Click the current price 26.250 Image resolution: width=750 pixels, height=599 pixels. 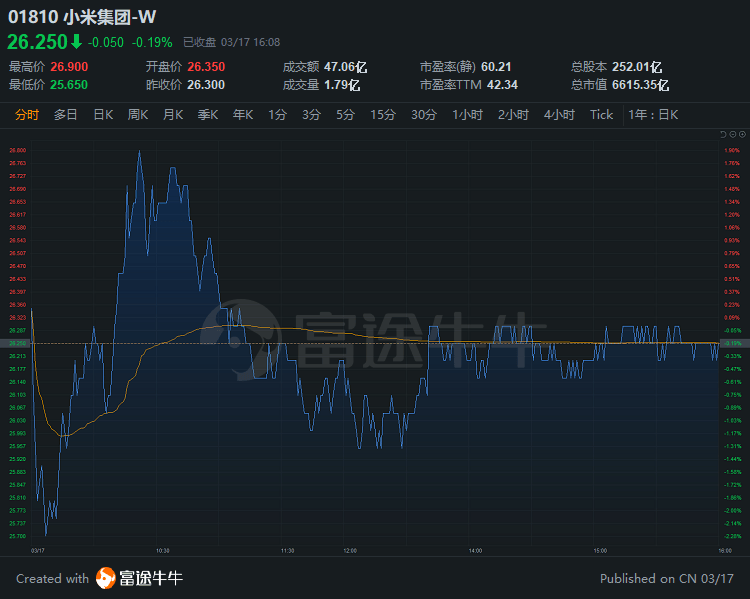click(x=37, y=42)
